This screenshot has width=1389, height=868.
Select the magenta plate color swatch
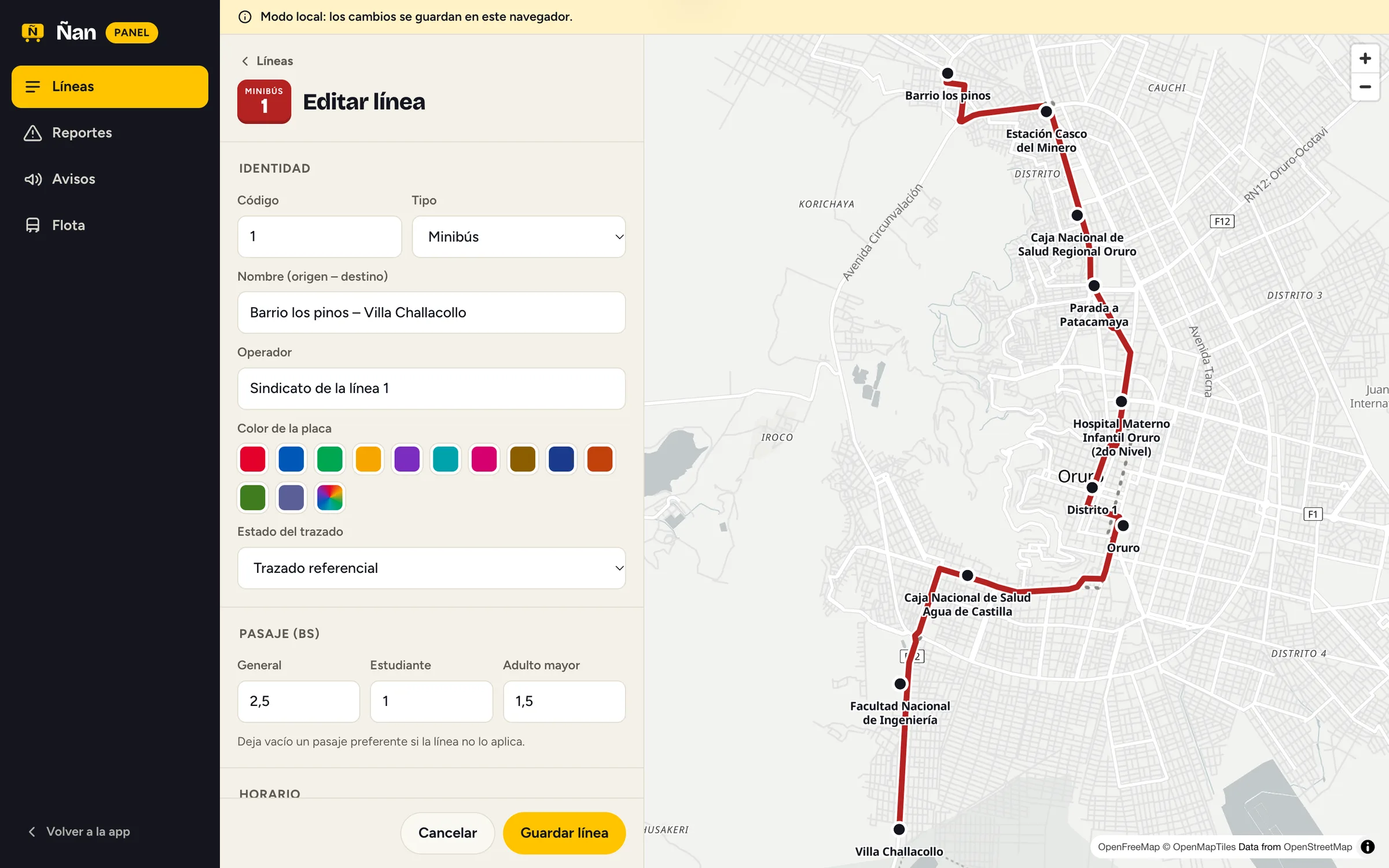point(484,459)
